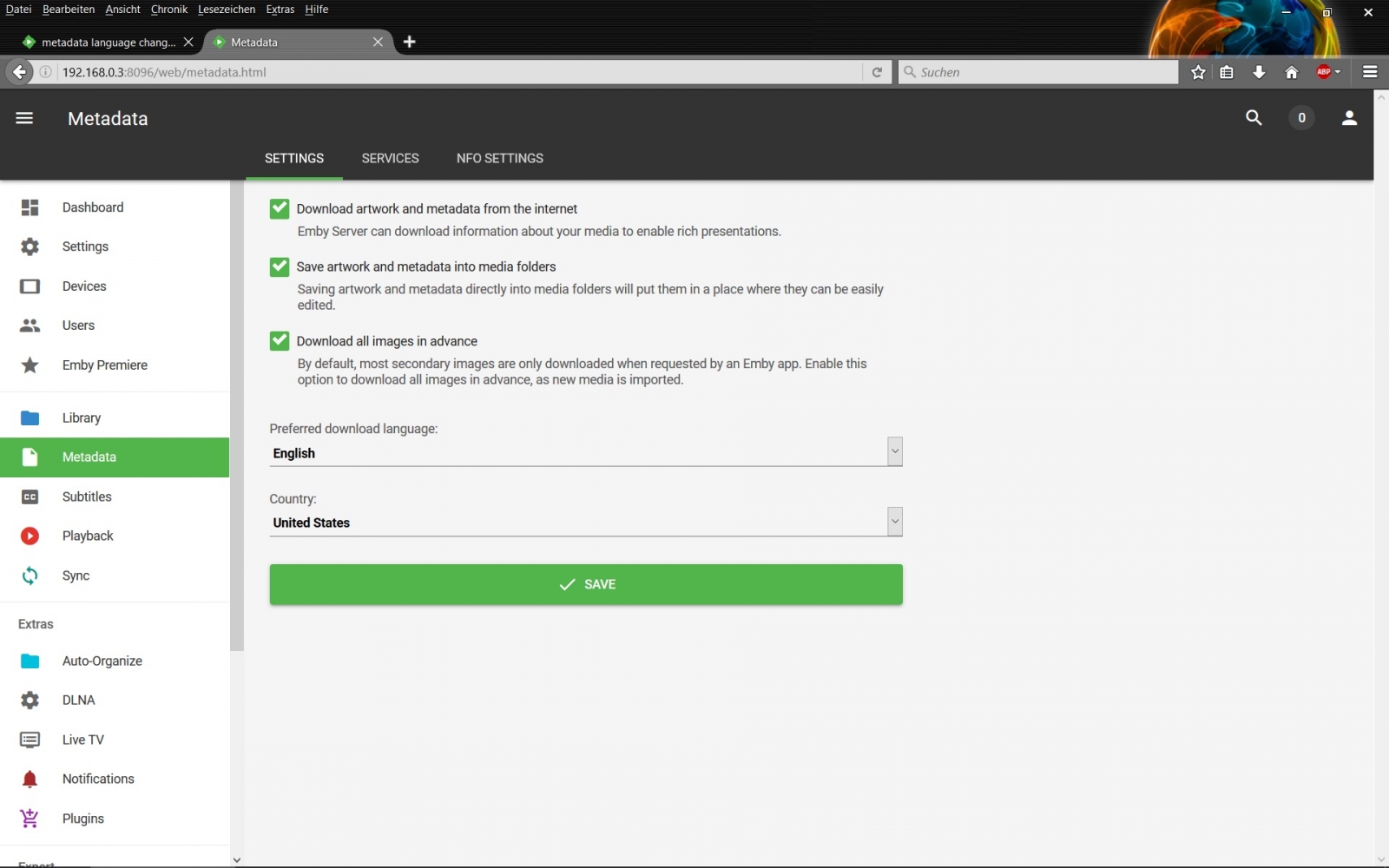The image size is (1389, 868).
Task: Open Adblock Plus dropdown arrow
Action: [1338, 72]
